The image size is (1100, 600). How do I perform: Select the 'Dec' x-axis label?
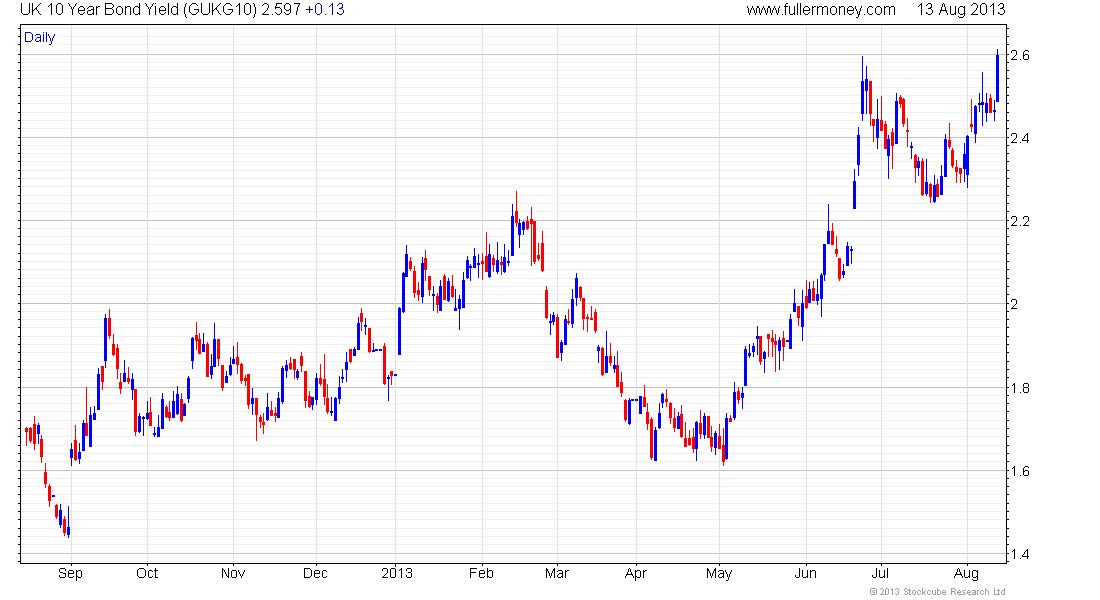point(315,573)
